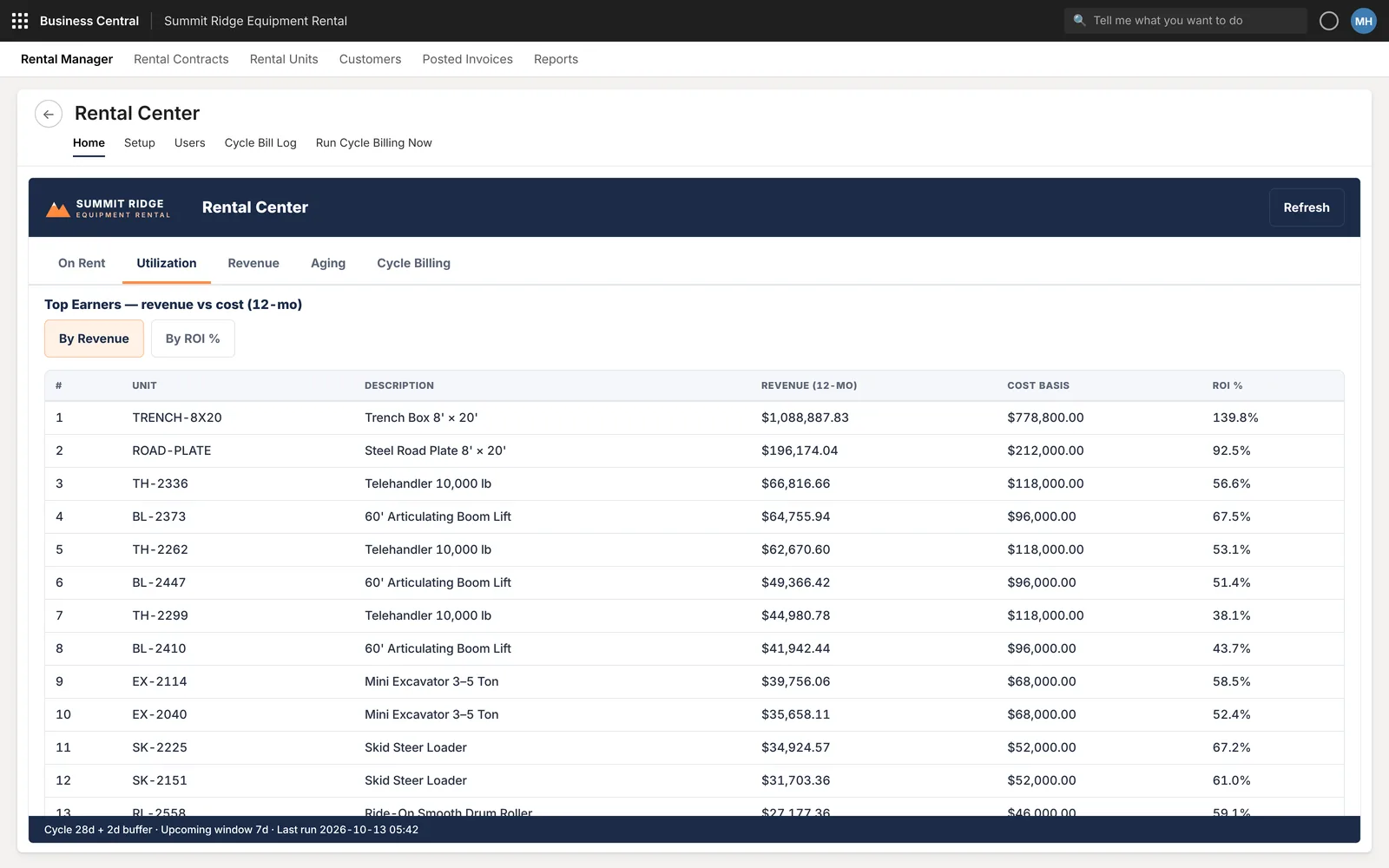Switch to the Setup tab
The width and height of the screenshot is (1389, 868).
[x=140, y=143]
